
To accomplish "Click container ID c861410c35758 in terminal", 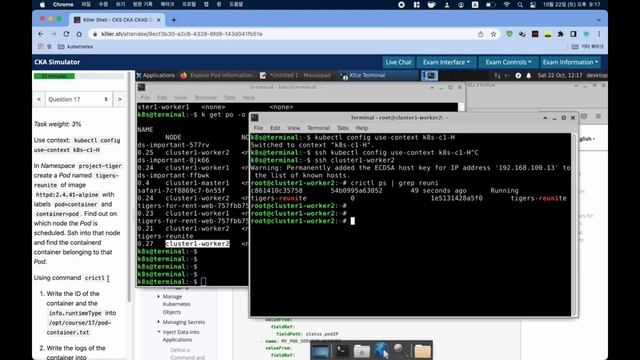I will [277, 191].
